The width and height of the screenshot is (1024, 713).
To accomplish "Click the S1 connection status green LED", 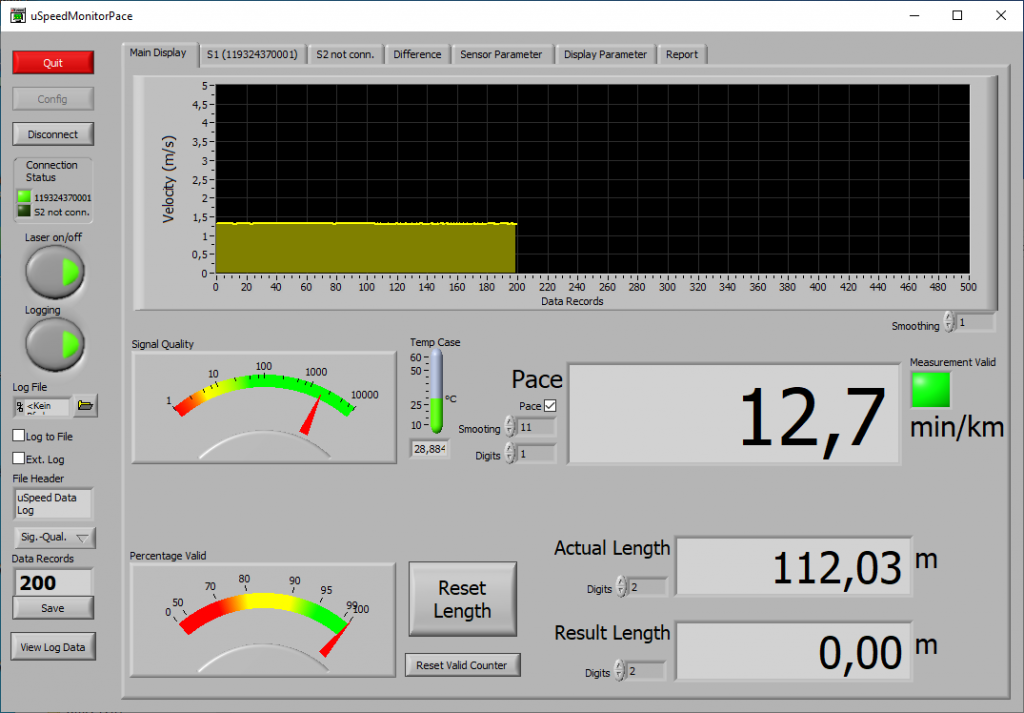I will [x=25, y=197].
